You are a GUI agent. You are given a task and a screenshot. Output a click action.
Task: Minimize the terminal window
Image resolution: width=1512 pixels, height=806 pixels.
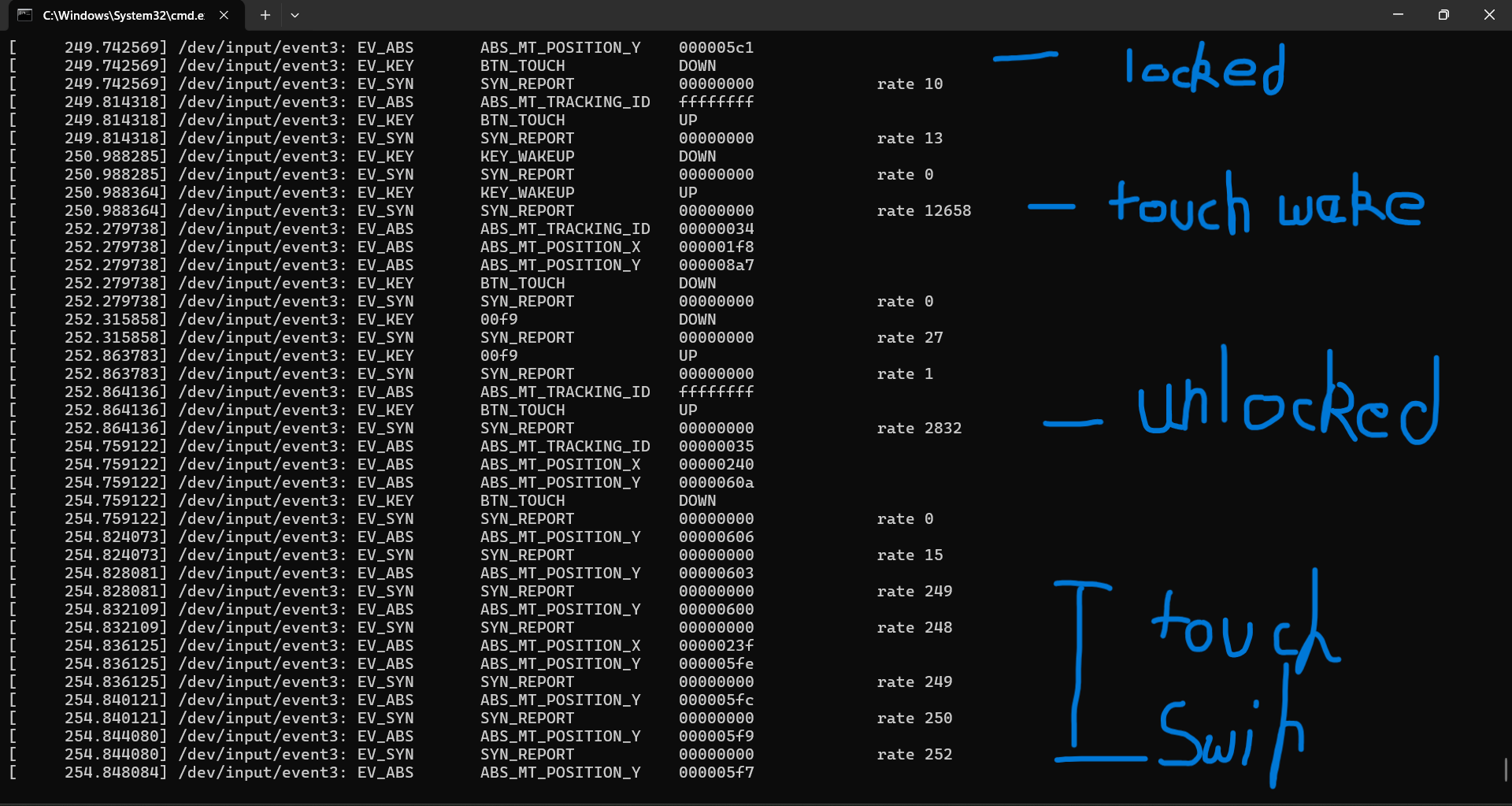1398,15
